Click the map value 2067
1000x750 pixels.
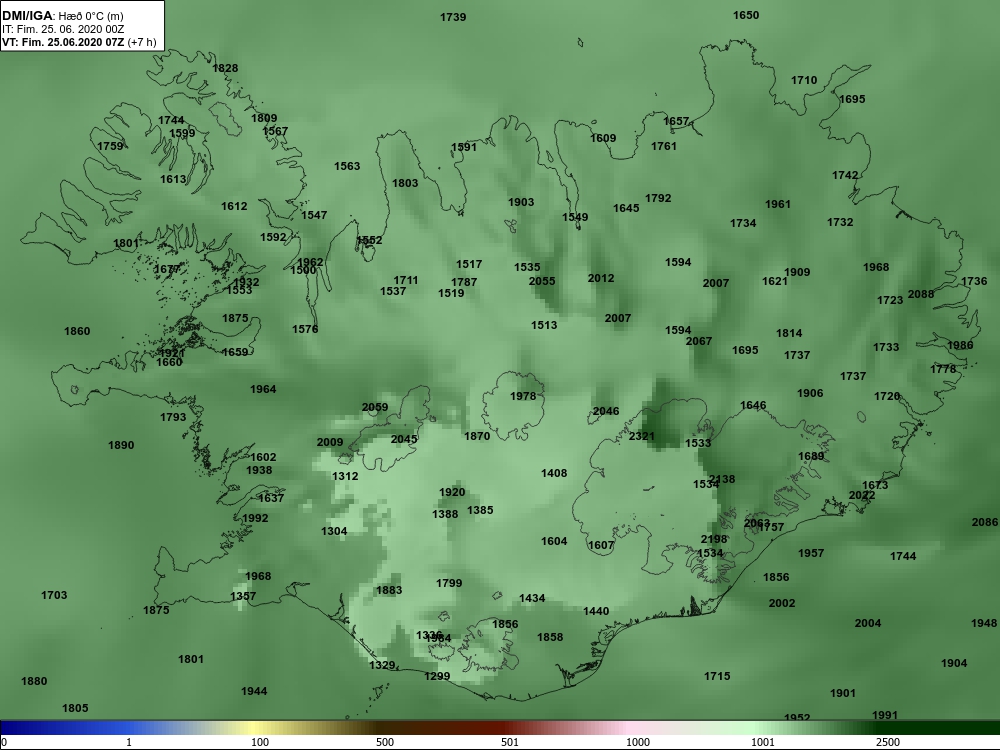pos(699,341)
